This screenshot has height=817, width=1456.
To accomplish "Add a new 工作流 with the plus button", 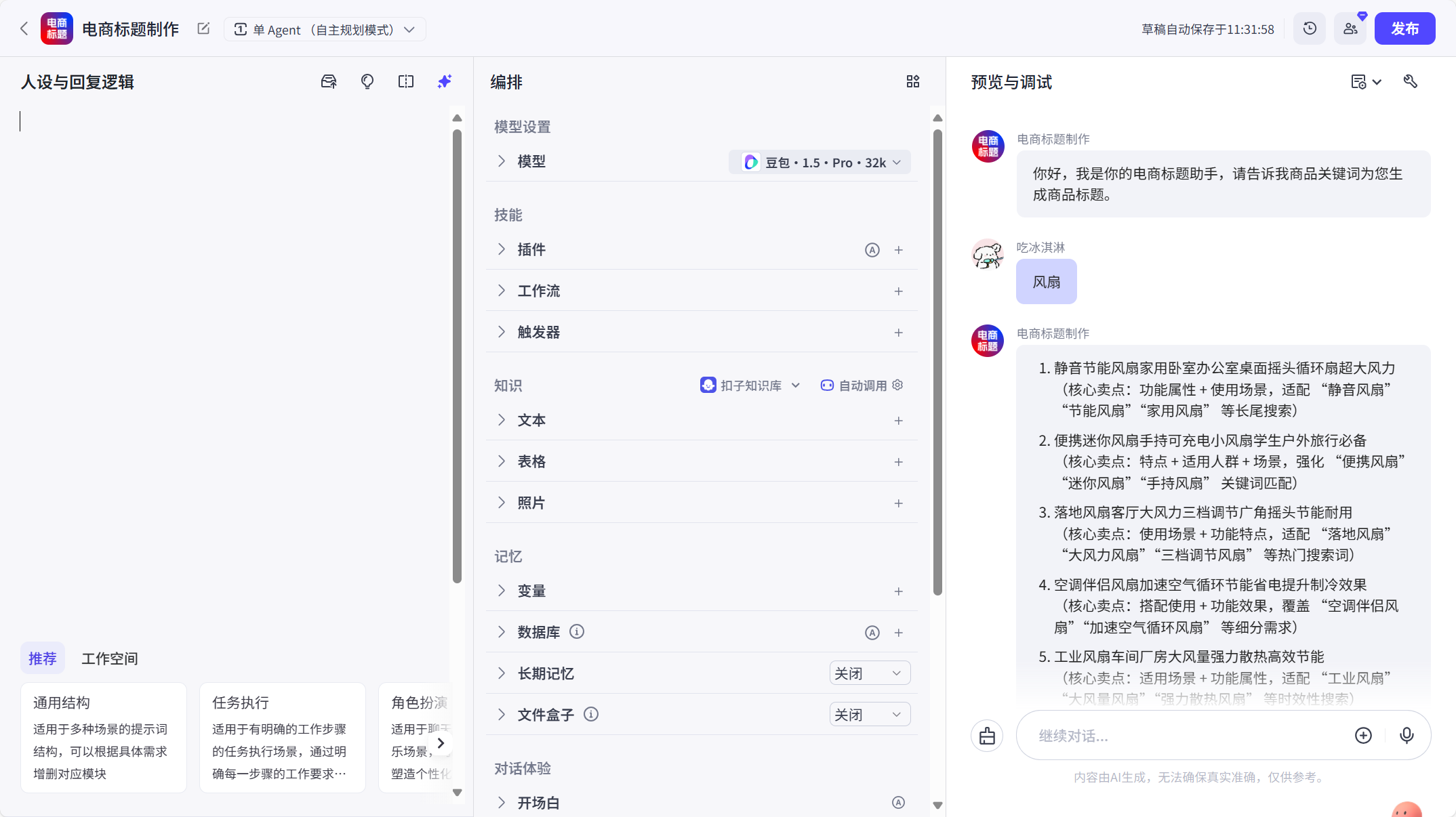I will pos(898,291).
